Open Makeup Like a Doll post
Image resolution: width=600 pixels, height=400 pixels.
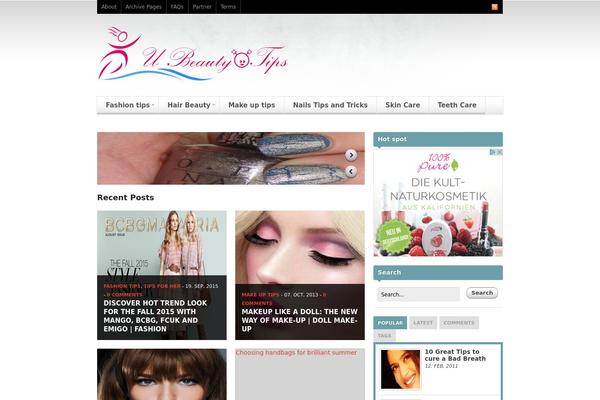click(x=299, y=320)
